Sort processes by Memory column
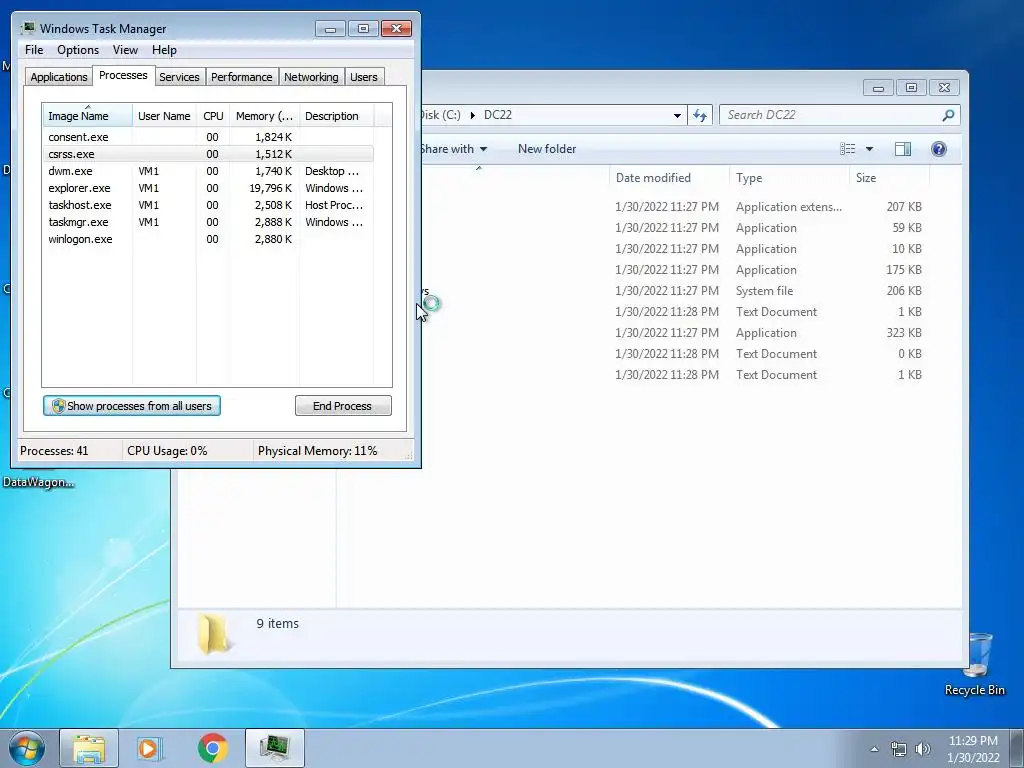 (x=264, y=116)
